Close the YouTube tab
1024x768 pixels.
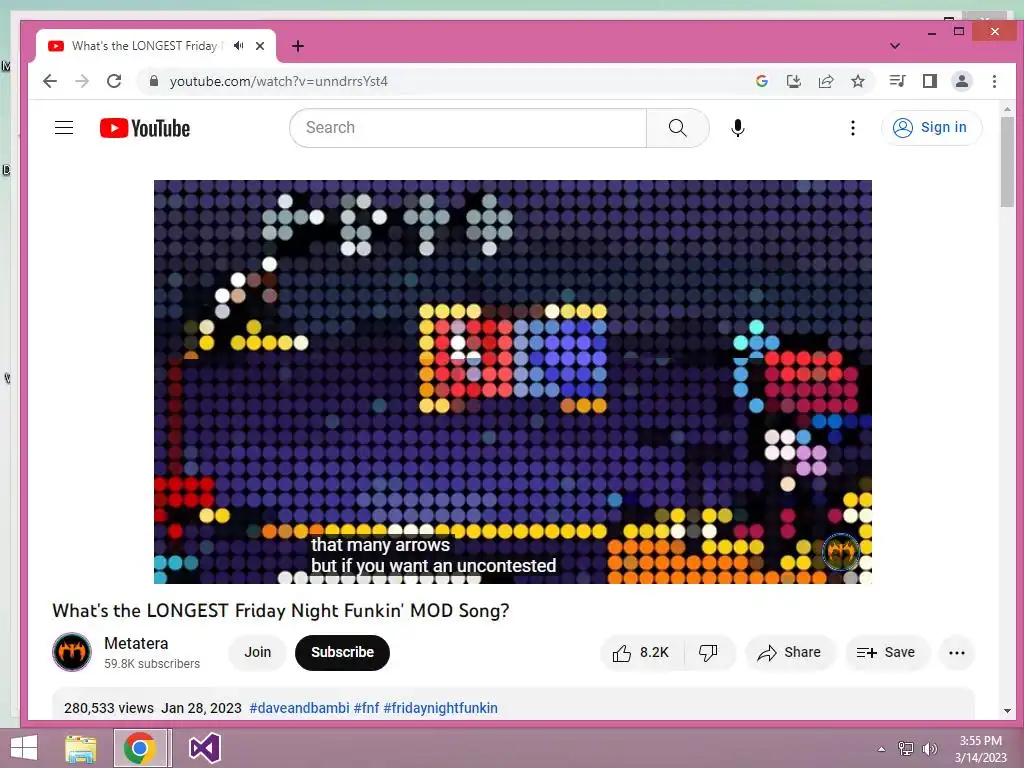[260, 46]
